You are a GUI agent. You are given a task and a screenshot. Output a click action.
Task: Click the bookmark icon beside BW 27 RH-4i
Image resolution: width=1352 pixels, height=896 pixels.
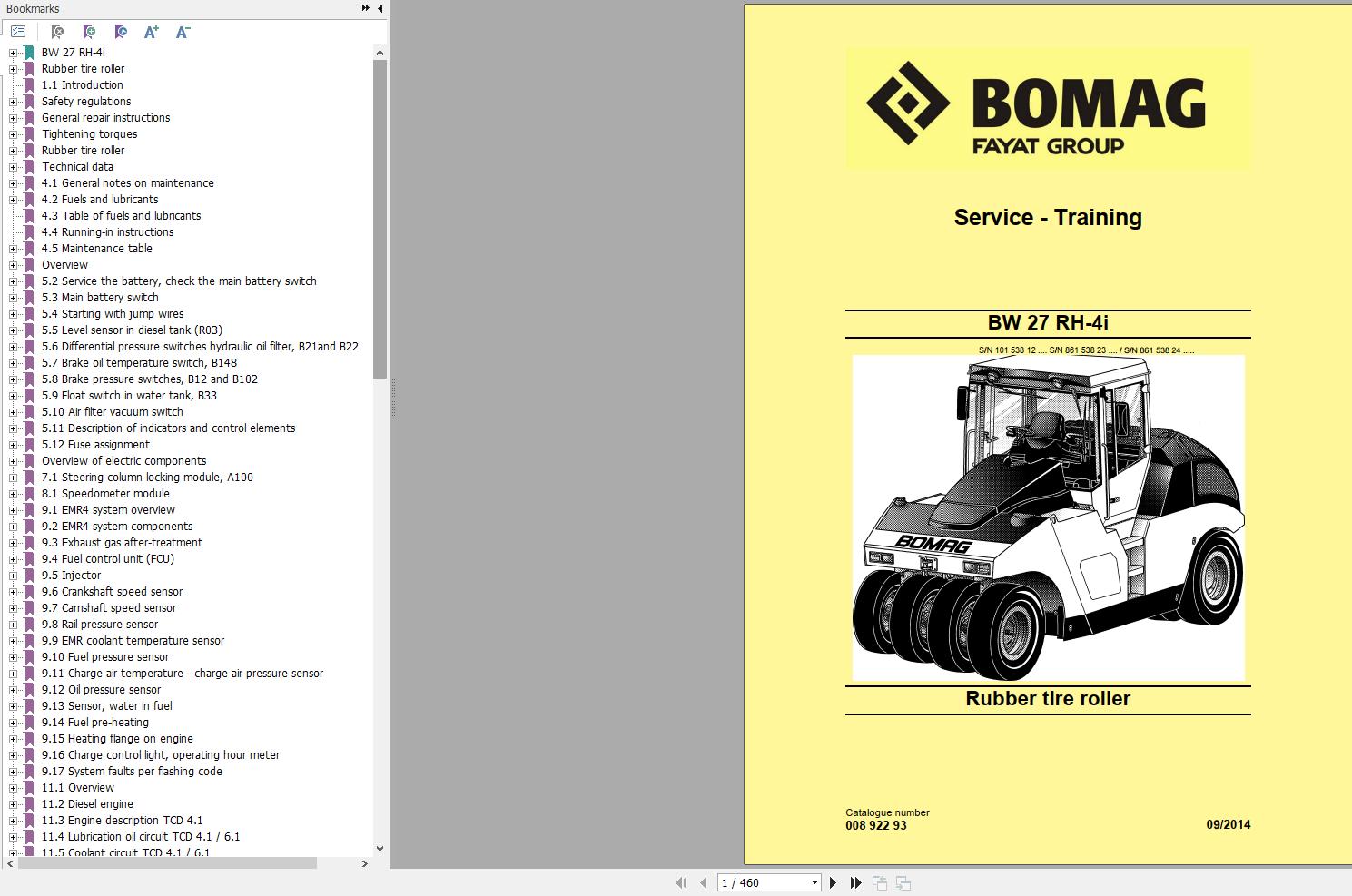[x=29, y=53]
